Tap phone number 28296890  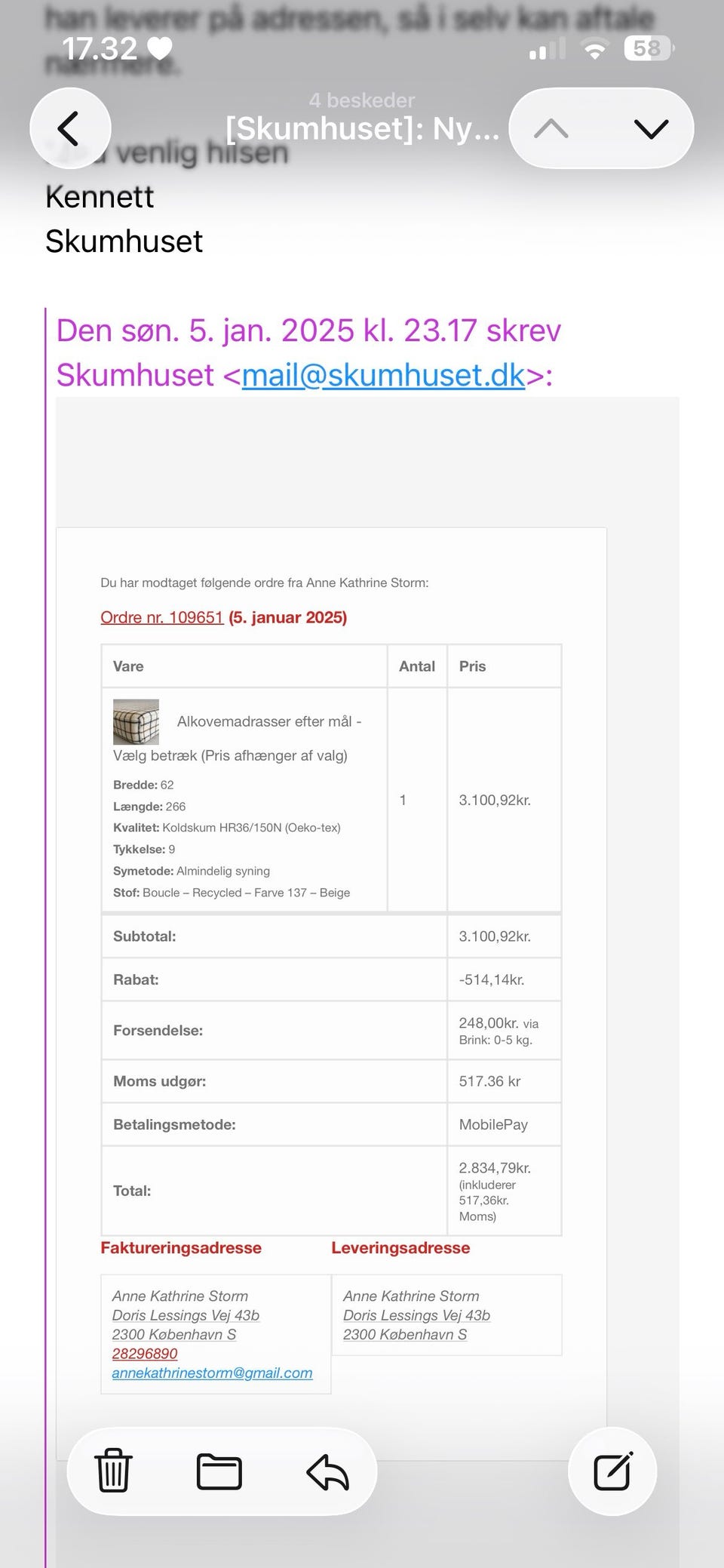(145, 1354)
